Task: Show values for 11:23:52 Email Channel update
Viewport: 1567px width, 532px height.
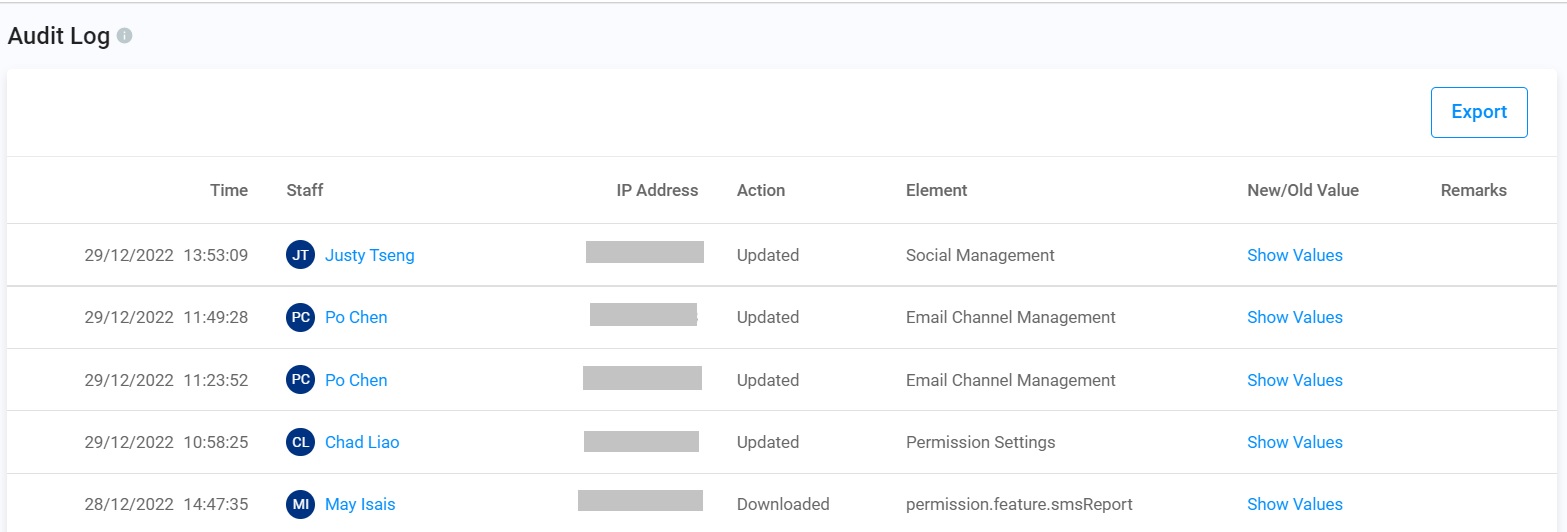Action: (1294, 380)
